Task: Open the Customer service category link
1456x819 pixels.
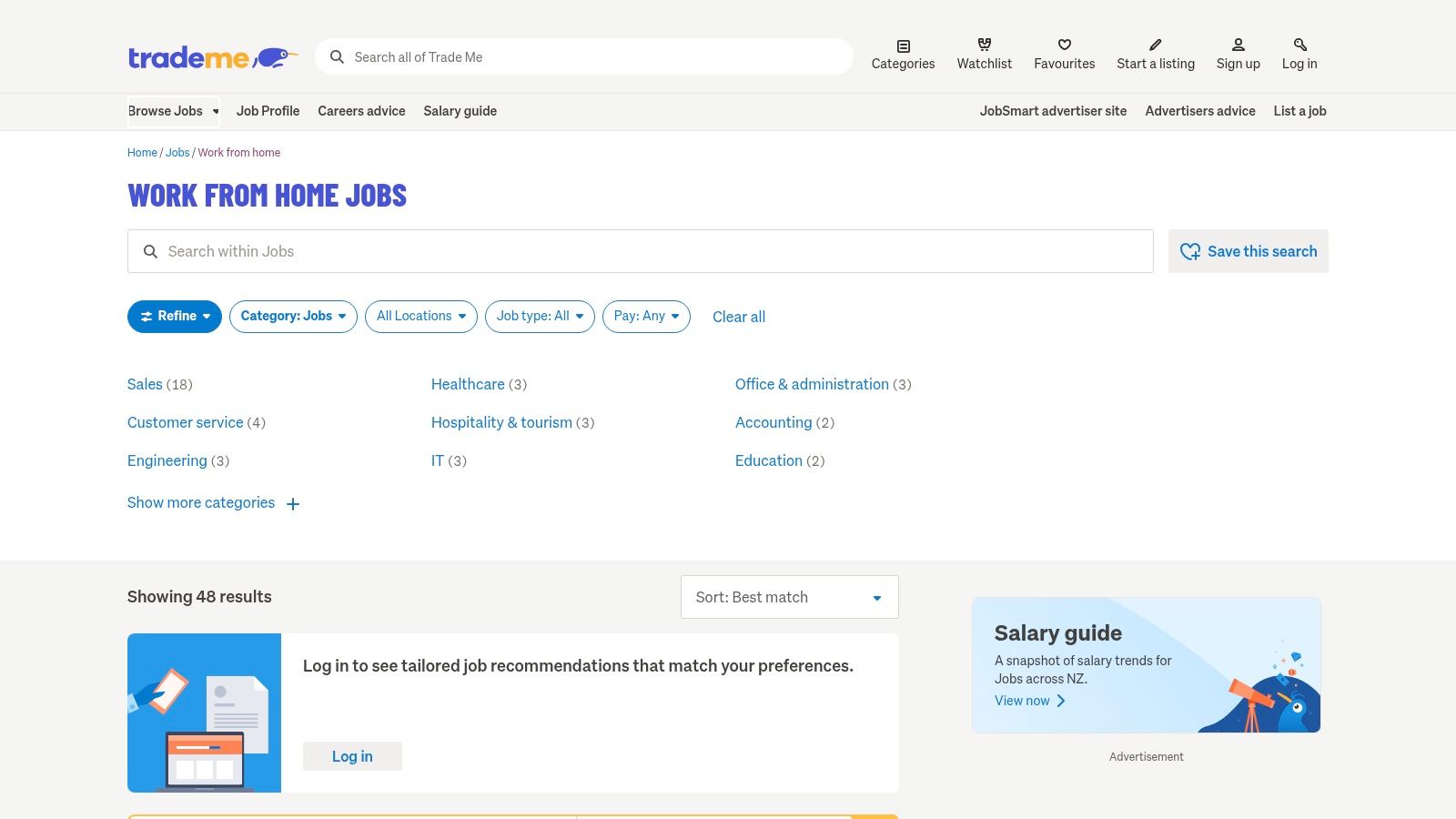Action: coord(185,422)
